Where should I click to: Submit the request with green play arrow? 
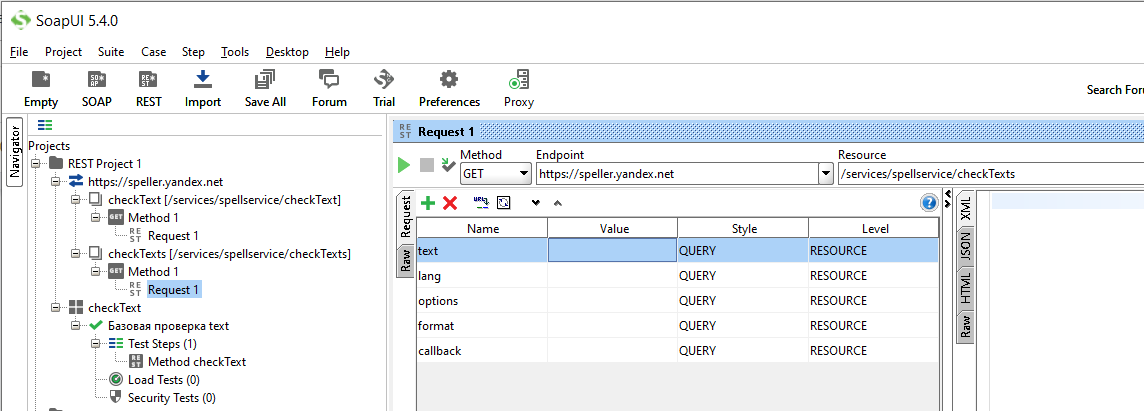pos(403,165)
